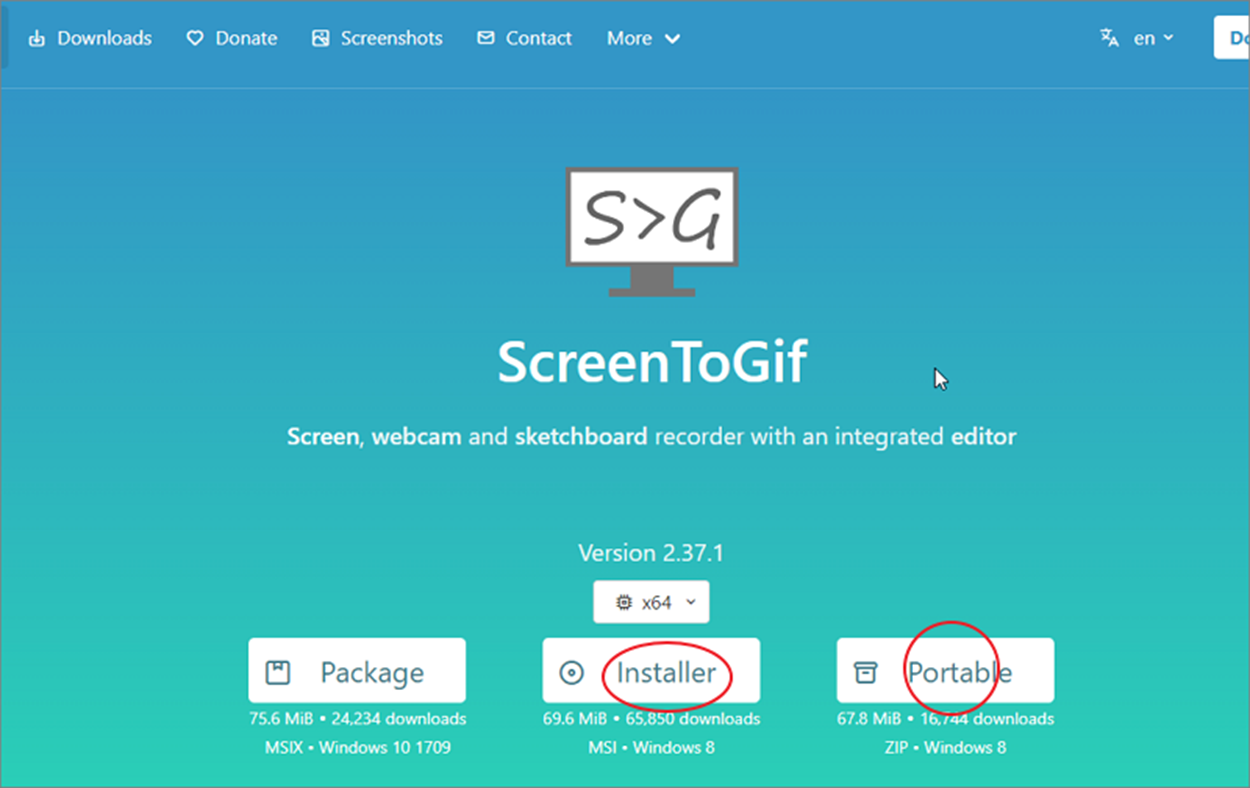This screenshot has height=788, width=1250.
Task: Click the Contact envelope icon
Action: [485, 38]
